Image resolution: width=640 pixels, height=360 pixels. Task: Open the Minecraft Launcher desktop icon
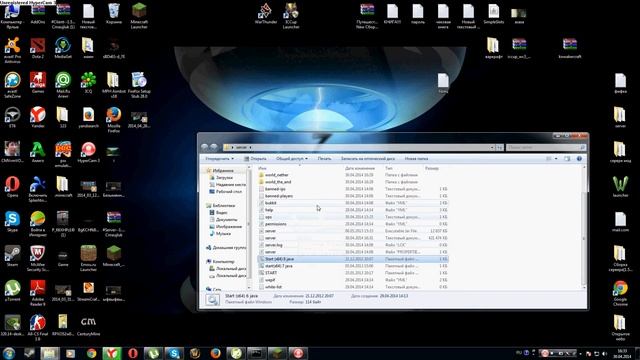139,16
